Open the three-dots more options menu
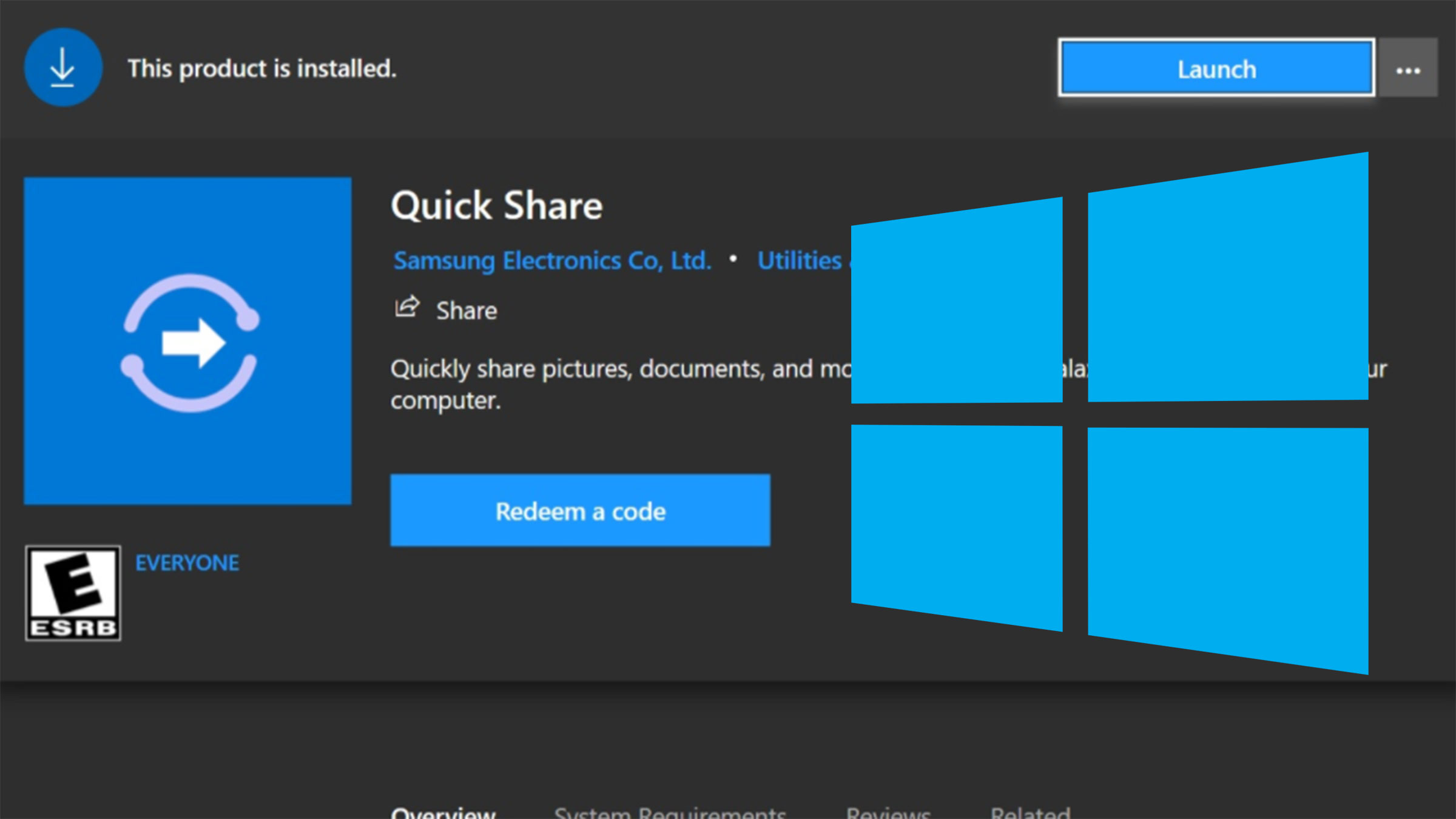 click(1407, 69)
